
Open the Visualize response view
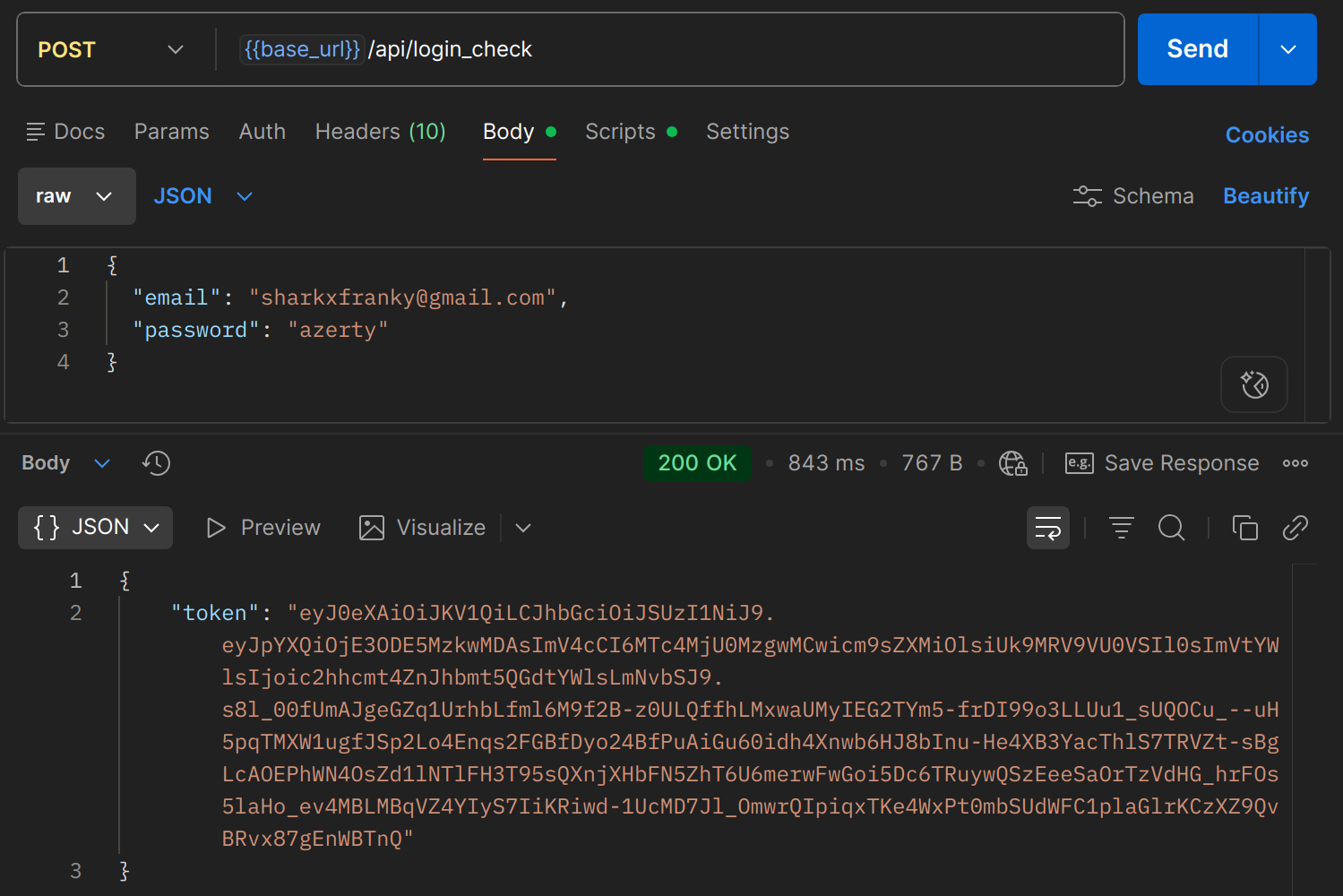pos(423,528)
